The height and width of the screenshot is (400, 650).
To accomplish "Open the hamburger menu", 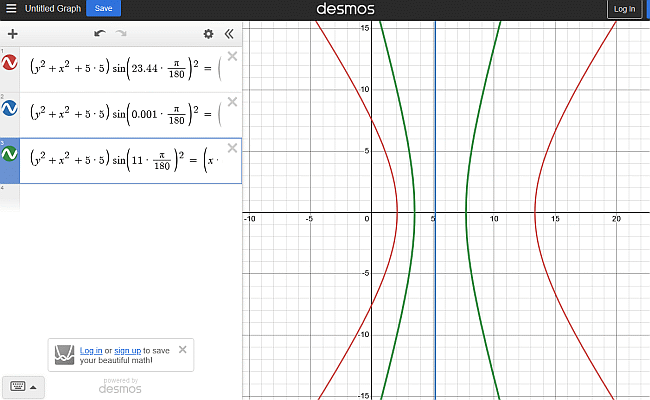I will click(9, 8).
